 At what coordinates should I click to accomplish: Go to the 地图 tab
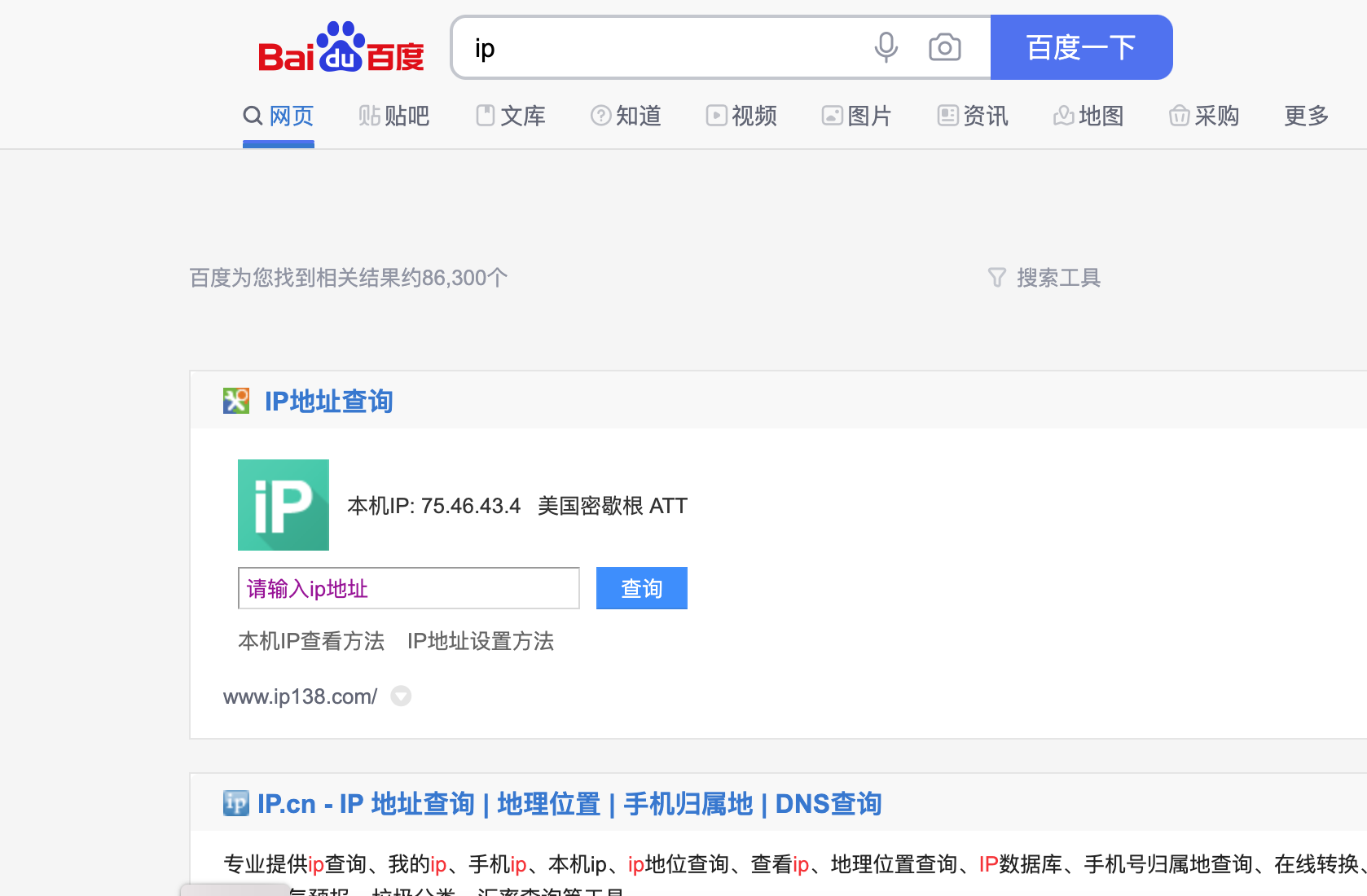pyautogui.click(x=1088, y=116)
